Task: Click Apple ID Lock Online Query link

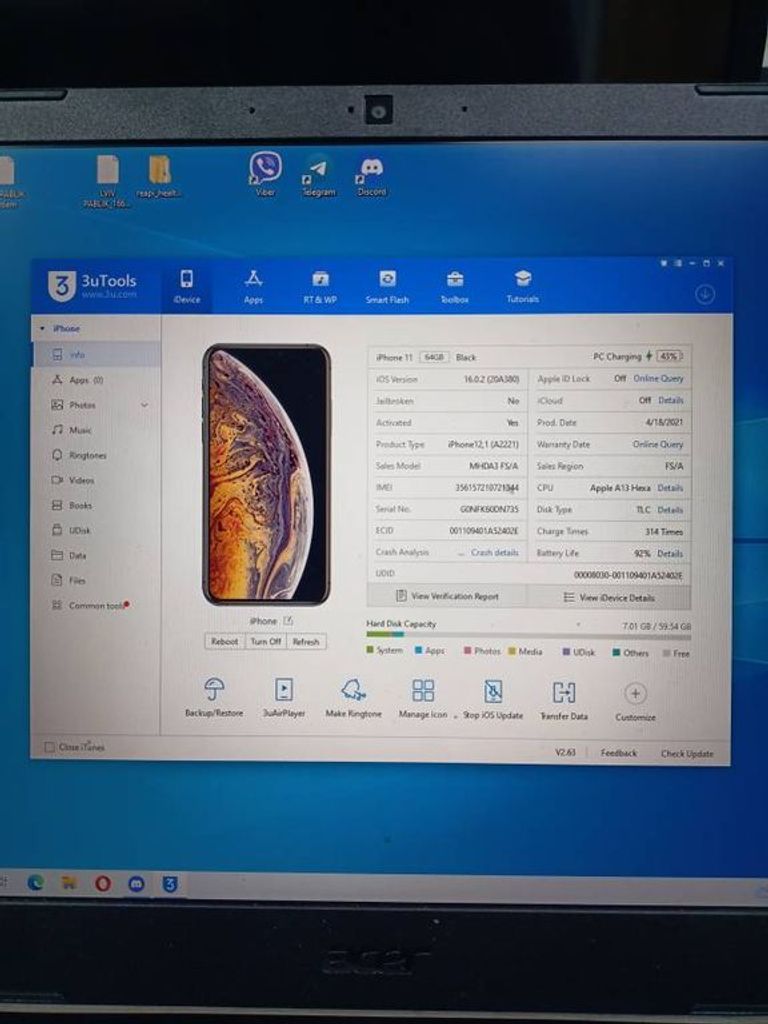Action: [658, 378]
